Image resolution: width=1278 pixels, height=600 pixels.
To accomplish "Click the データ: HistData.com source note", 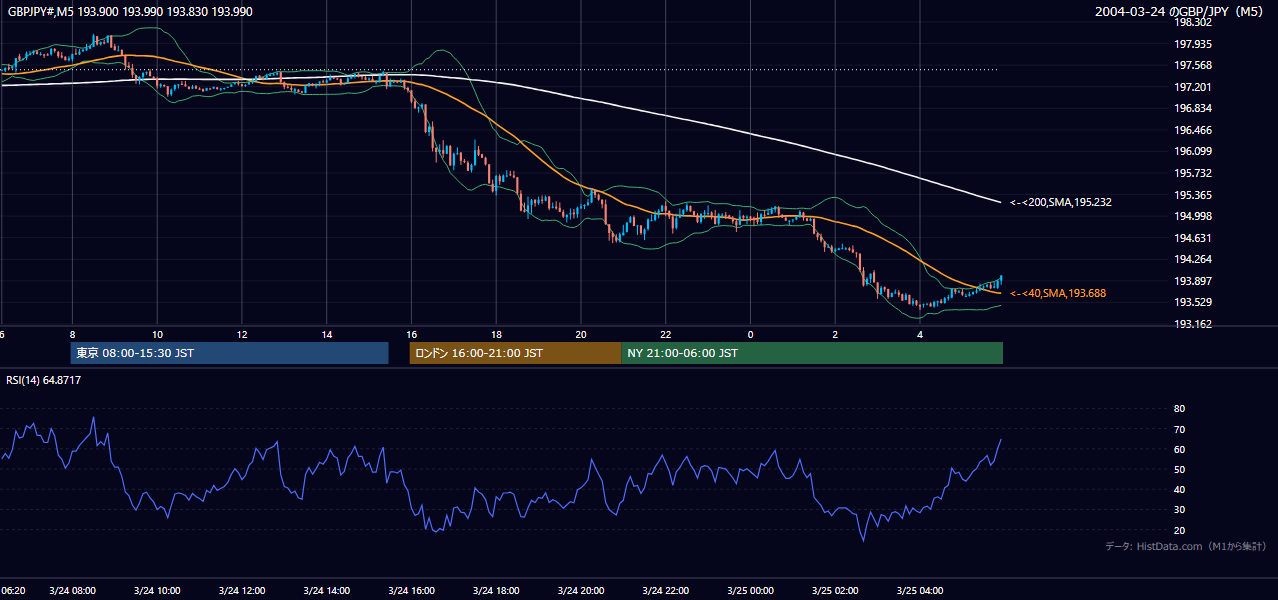I will (x=1185, y=546).
